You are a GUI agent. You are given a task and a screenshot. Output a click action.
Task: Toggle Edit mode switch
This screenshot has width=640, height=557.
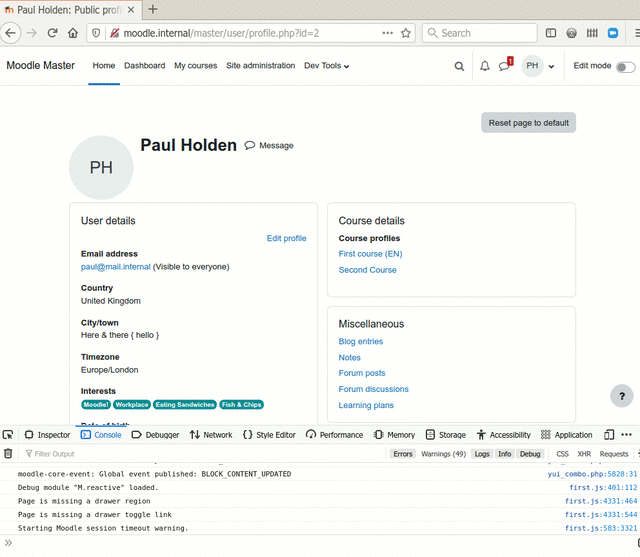click(x=625, y=67)
